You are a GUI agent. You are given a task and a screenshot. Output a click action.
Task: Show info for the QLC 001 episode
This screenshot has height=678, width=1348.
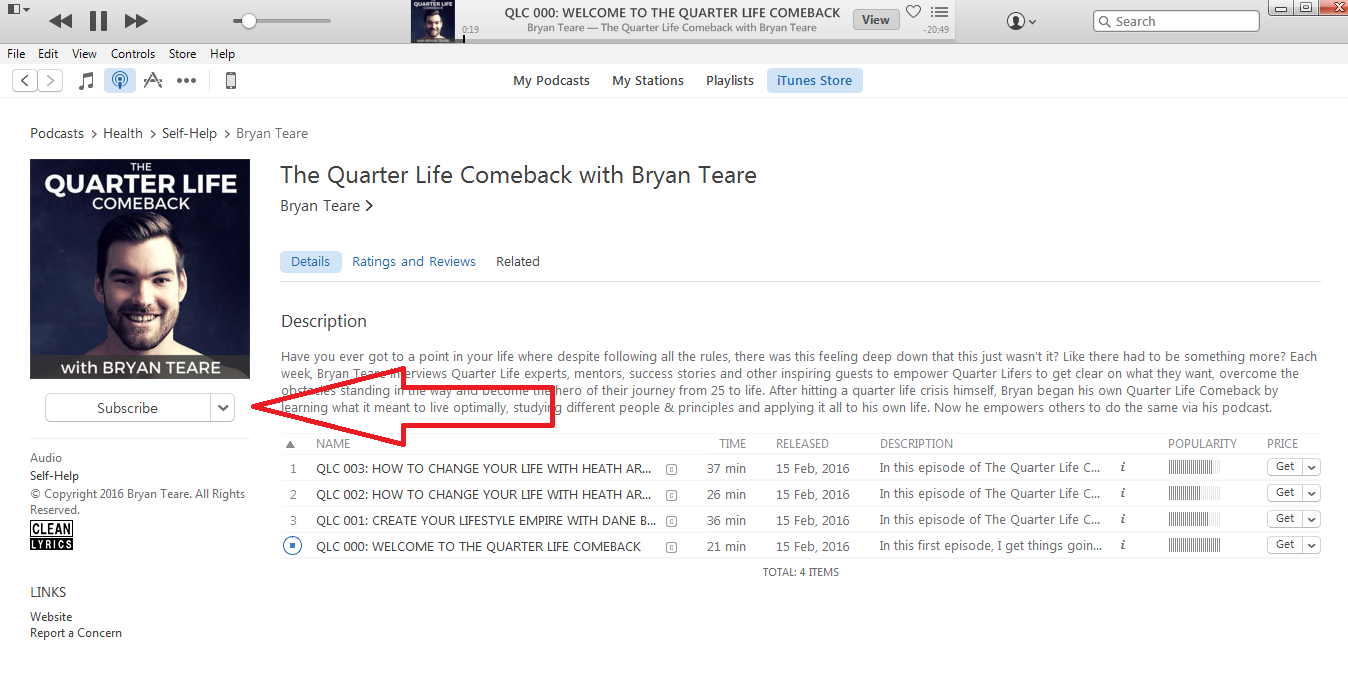point(1123,519)
